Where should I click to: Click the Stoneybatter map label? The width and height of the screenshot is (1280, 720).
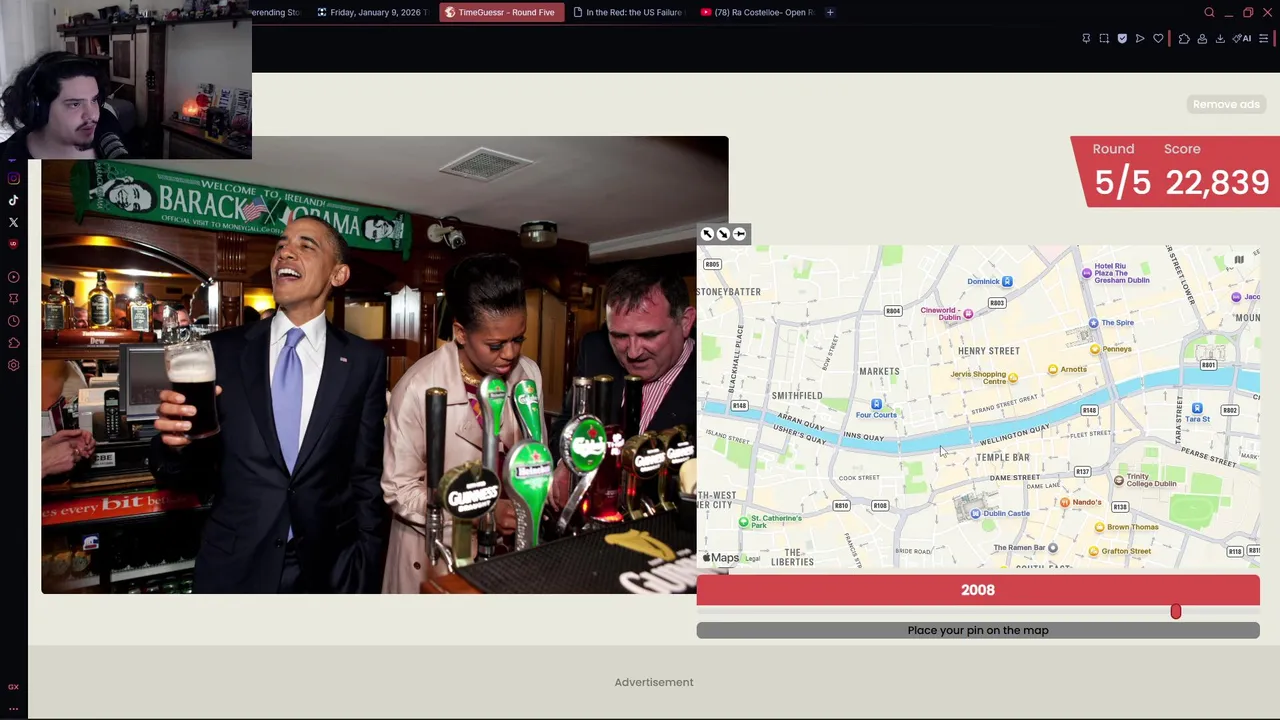pyautogui.click(x=729, y=292)
